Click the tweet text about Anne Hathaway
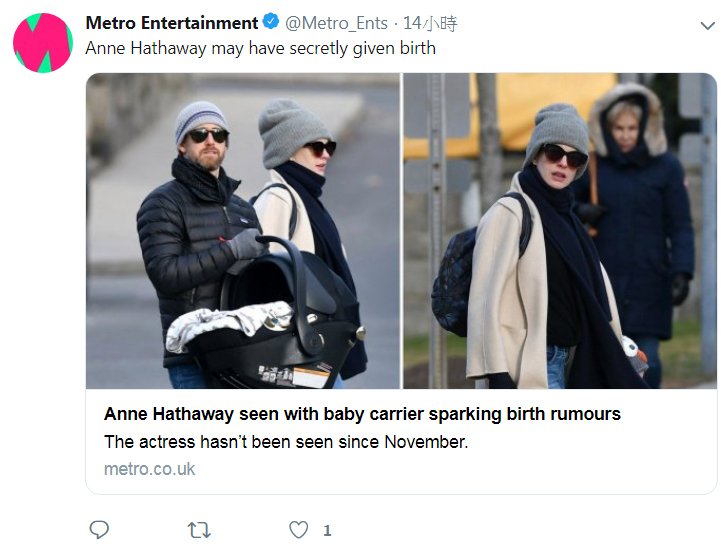The height and width of the screenshot is (551, 727). click(260, 47)
